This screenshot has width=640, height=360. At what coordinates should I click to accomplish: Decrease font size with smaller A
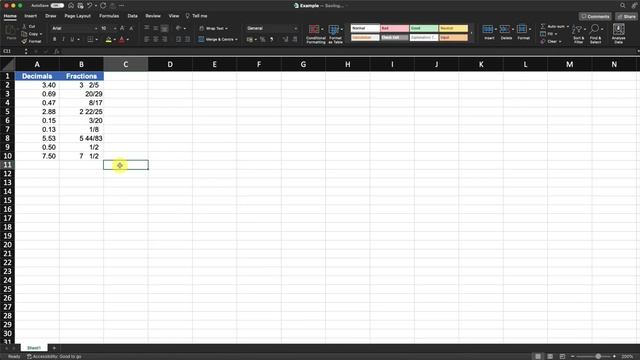coord(131,28)
